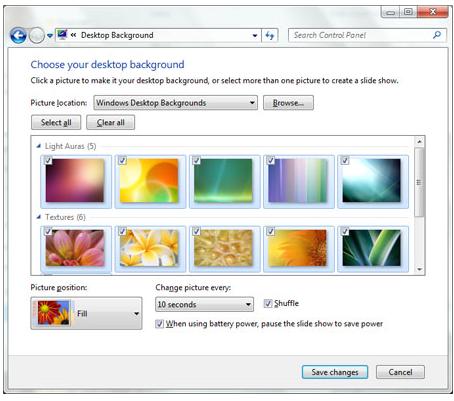Screen dimensions: 454x401
Task: Click the Select all button
Action: click(56, 122)
